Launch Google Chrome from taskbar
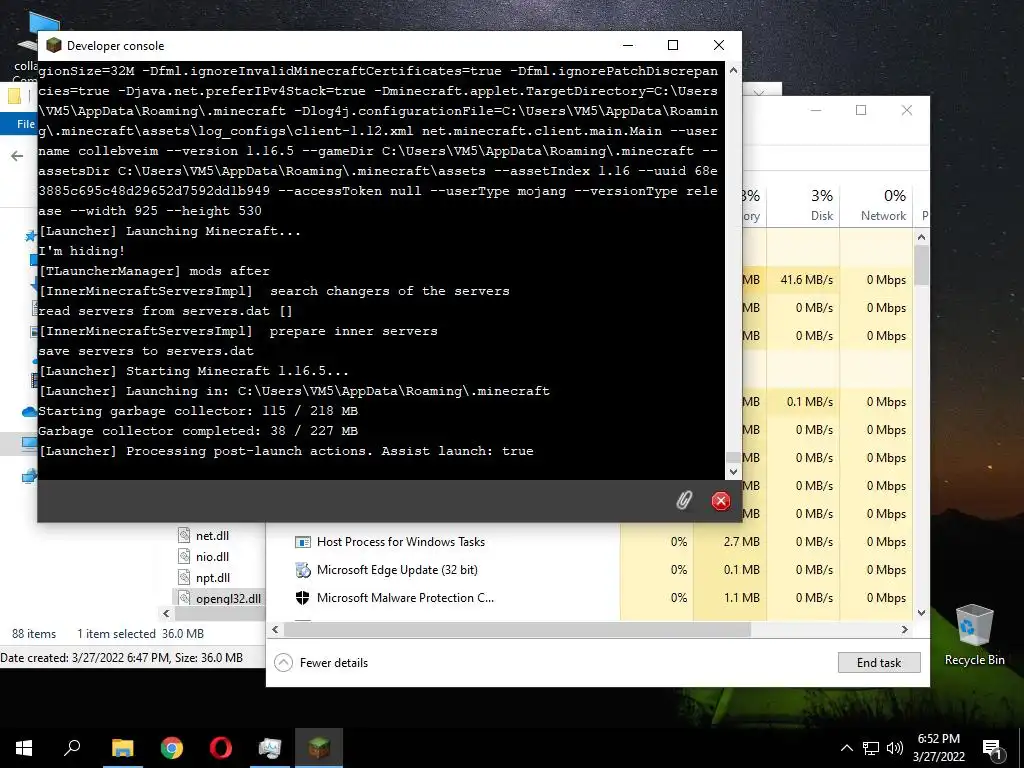 click(x=172, y=748)
